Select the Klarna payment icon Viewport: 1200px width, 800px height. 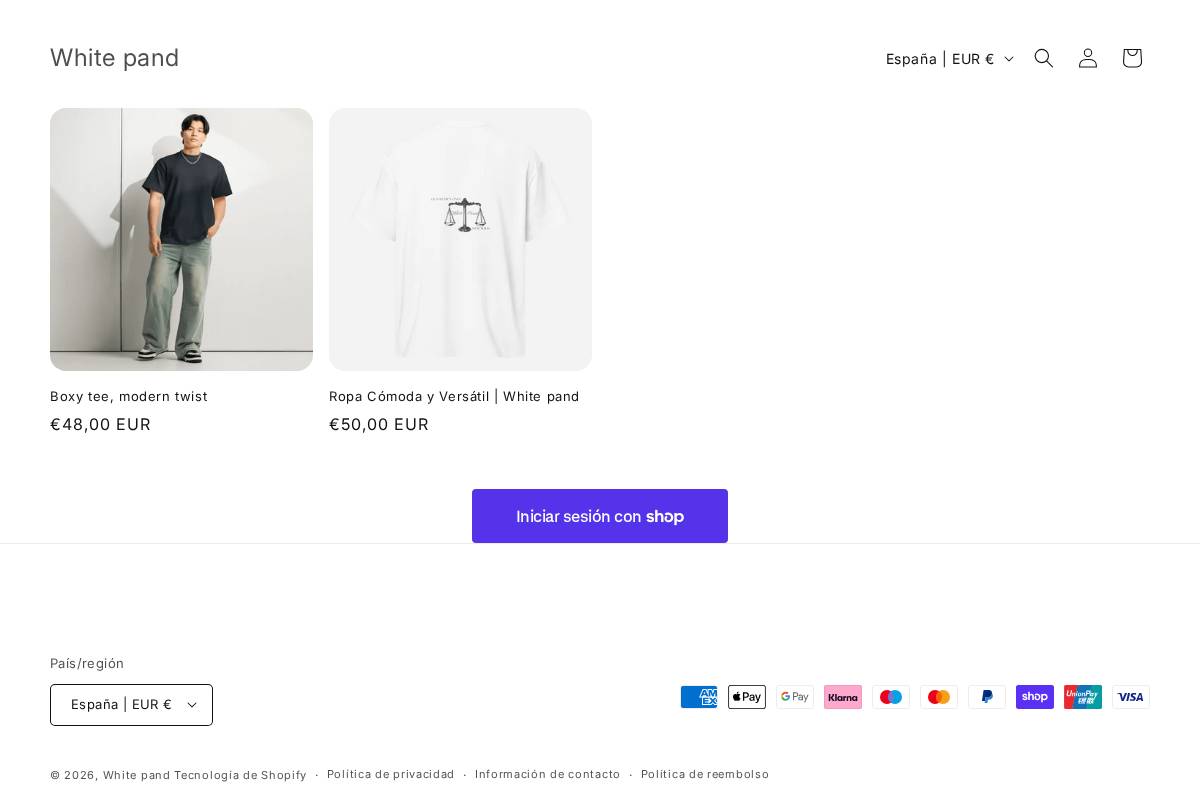[843, 697]
